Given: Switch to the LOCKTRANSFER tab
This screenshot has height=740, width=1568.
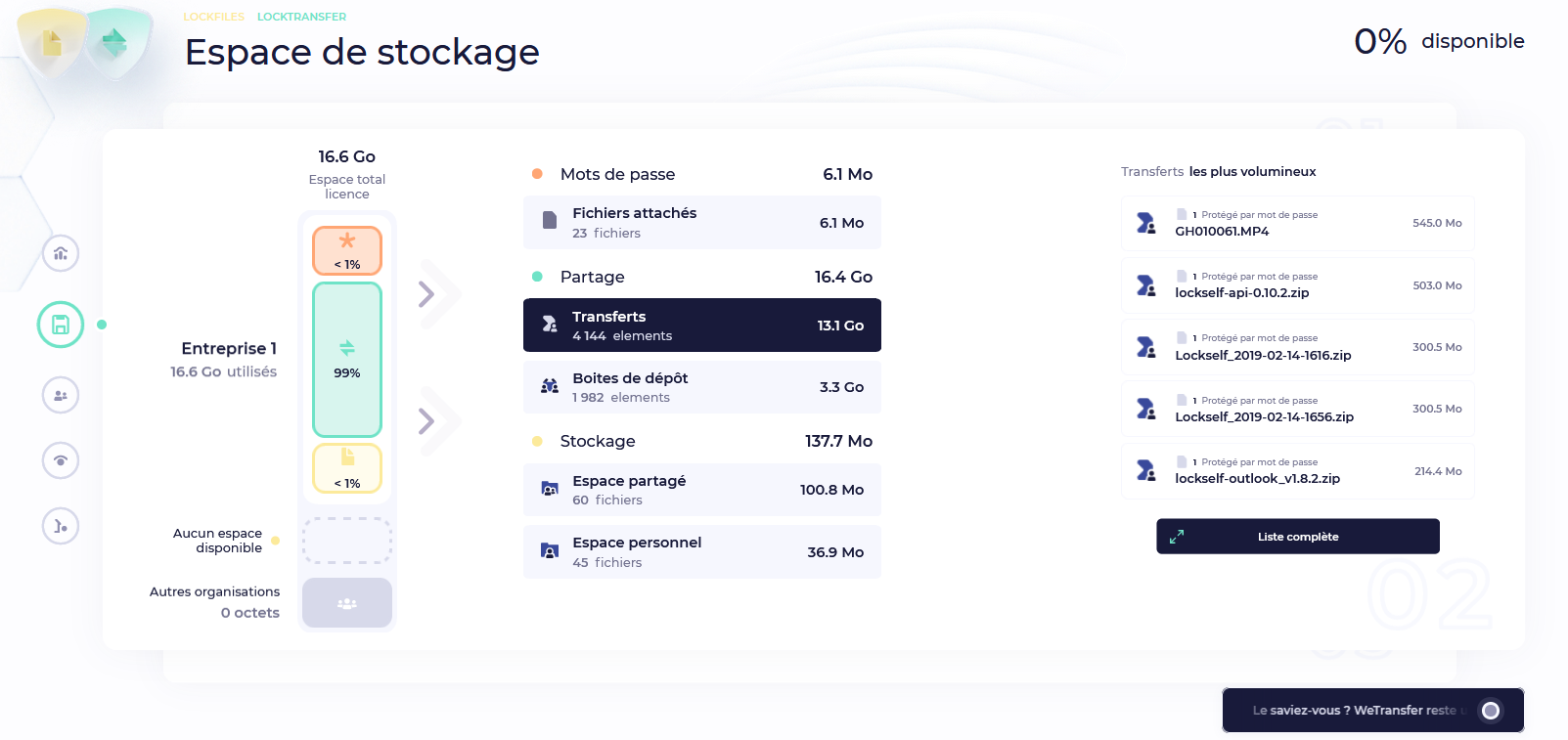Looking at the screenshot, I should pos(301,17).
